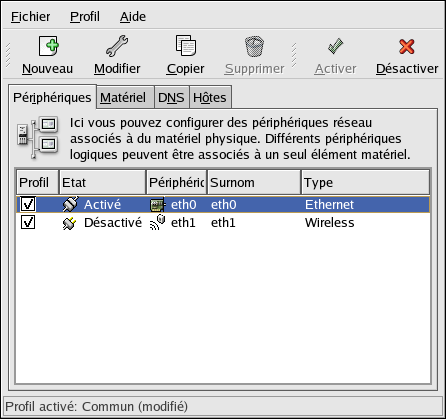
Task: Open the Aide menu
Action: pos(133,17)
